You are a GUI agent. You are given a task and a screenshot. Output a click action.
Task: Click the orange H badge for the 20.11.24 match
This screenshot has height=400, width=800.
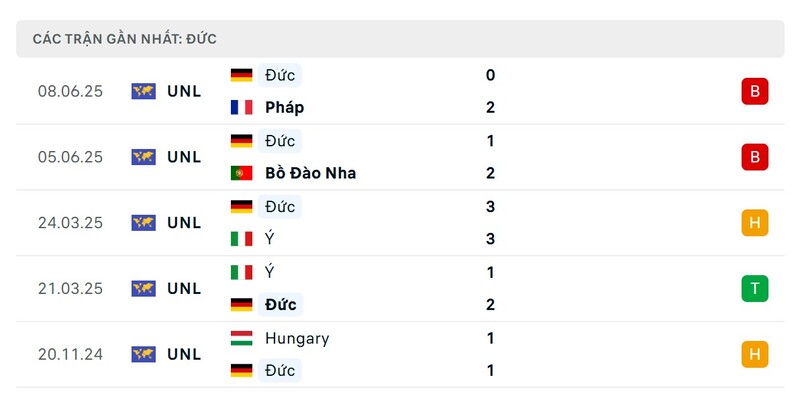click(x=755, y=355)
